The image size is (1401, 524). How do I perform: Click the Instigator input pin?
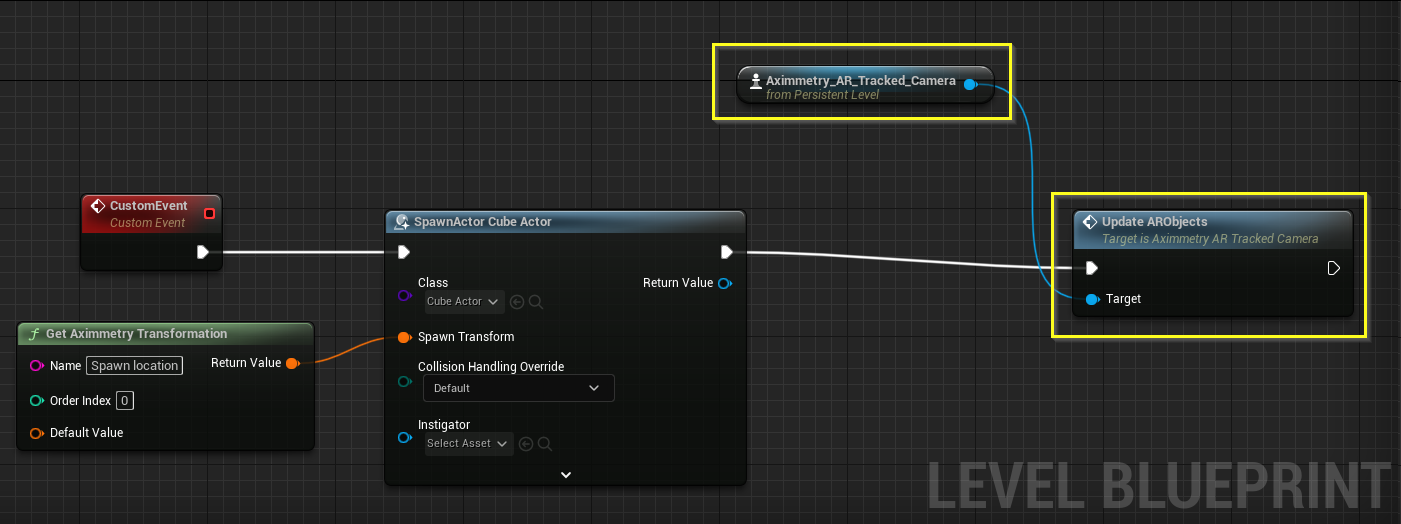tap(404, 437)
